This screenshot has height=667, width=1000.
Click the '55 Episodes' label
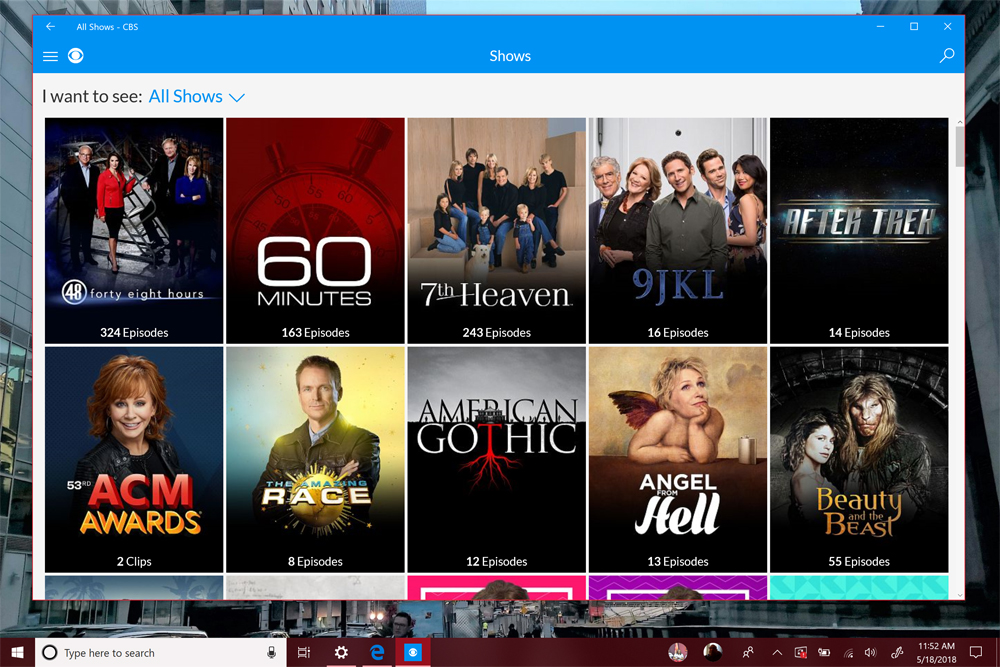(858, 562)
